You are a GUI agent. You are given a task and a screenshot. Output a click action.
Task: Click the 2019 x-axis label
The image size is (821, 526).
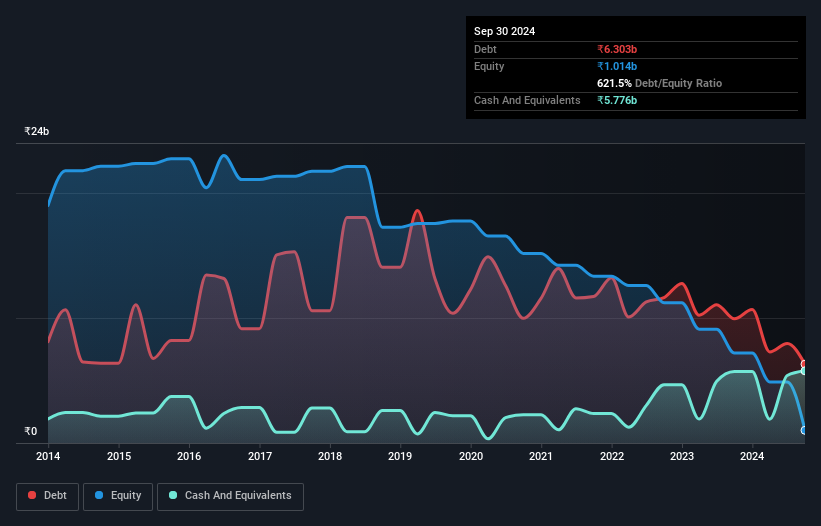point(400,456)
